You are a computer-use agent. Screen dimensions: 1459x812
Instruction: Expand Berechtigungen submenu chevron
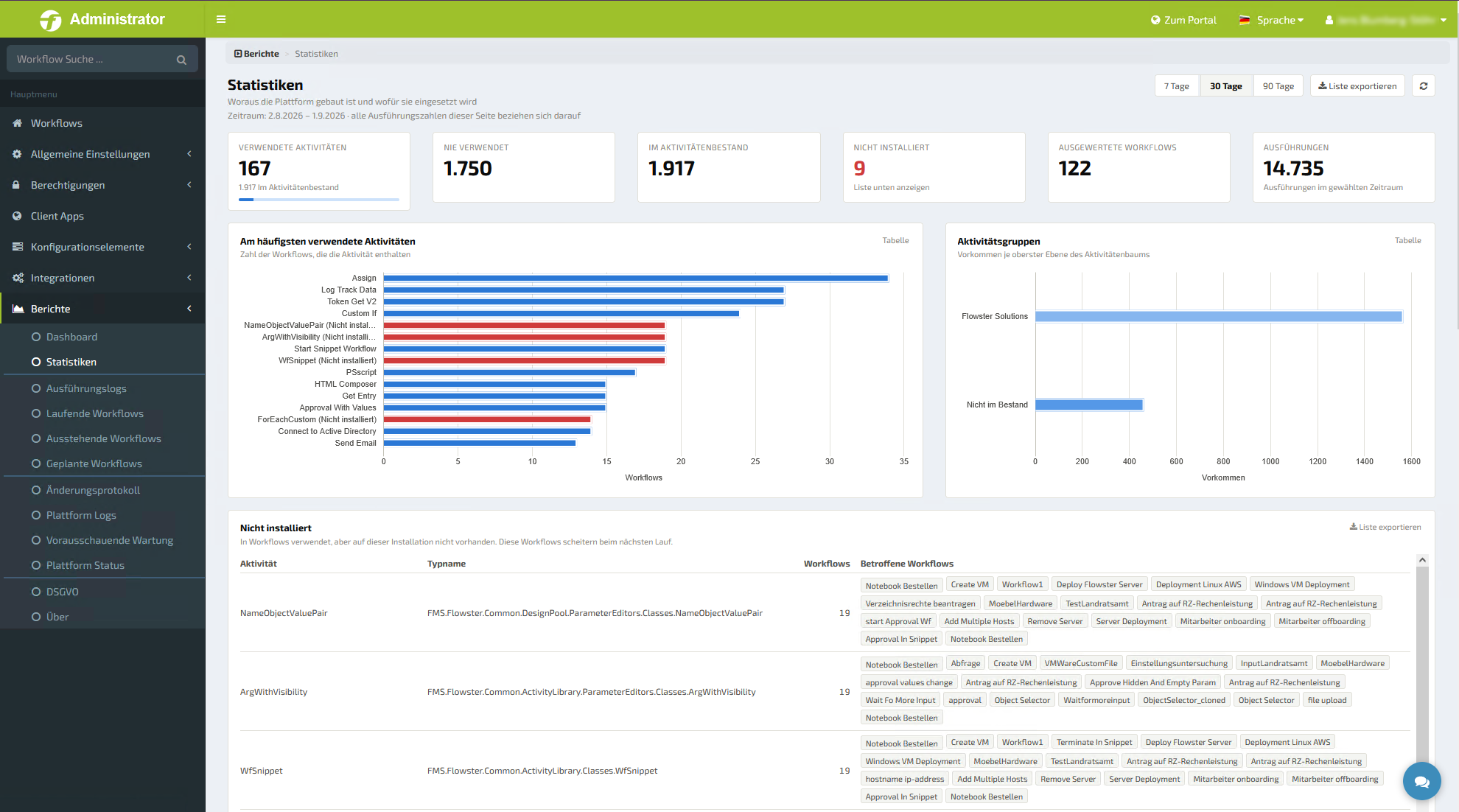189,185
